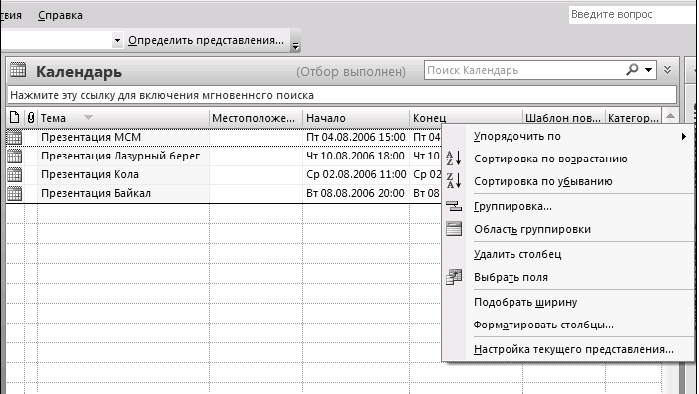This screenshot has height=394, width=699.
Task: Click the Z-A descending sort icon
Action: coord(454,181)
